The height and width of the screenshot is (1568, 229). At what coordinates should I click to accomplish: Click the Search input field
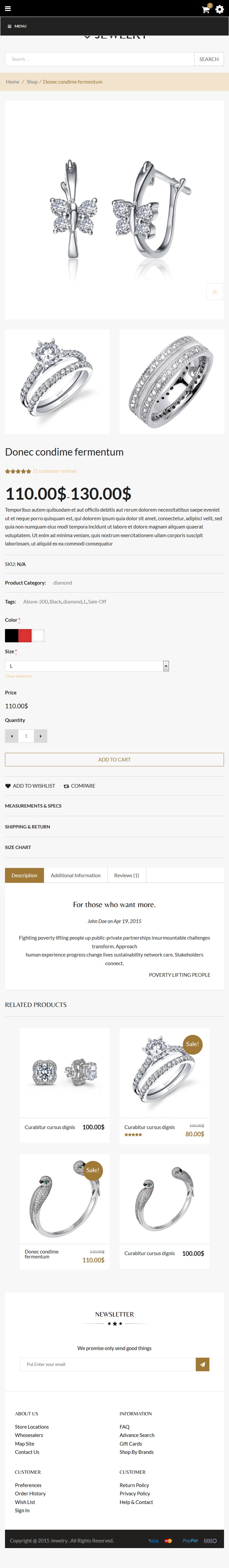click(99, 59)
